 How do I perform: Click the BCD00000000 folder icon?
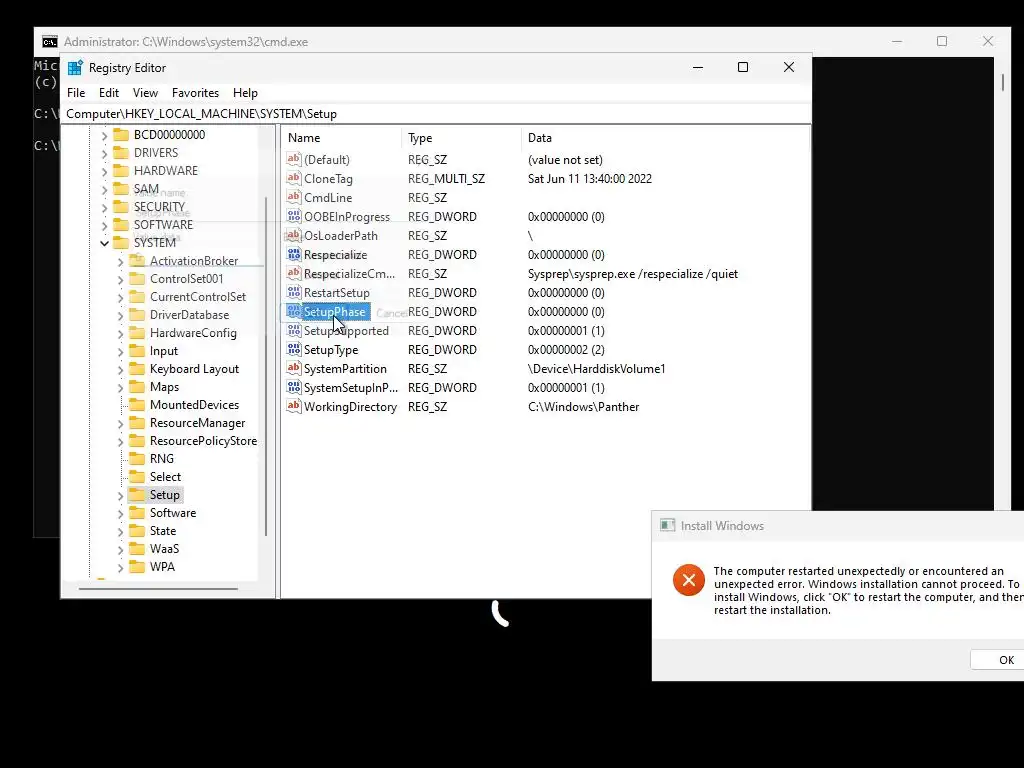[x=121, y=135]
